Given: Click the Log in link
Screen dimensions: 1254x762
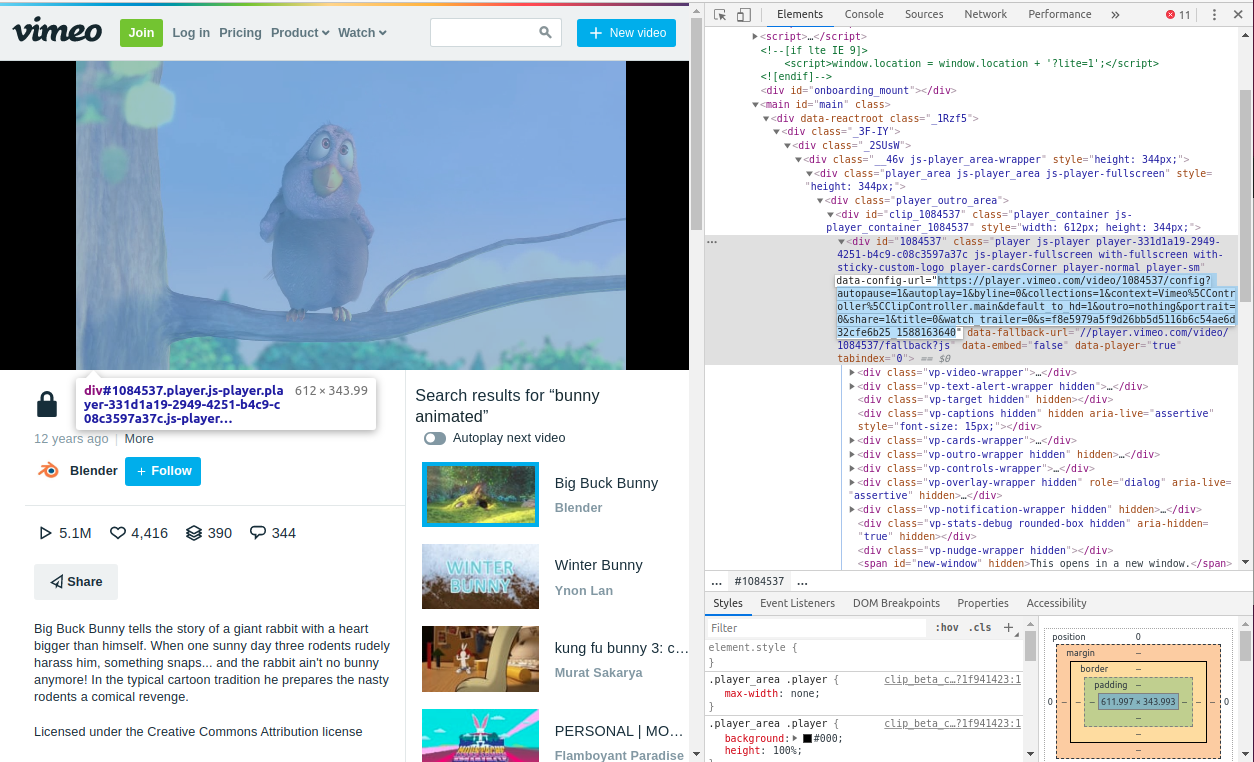Looking at the screenshot, I should tap(191, 33).
